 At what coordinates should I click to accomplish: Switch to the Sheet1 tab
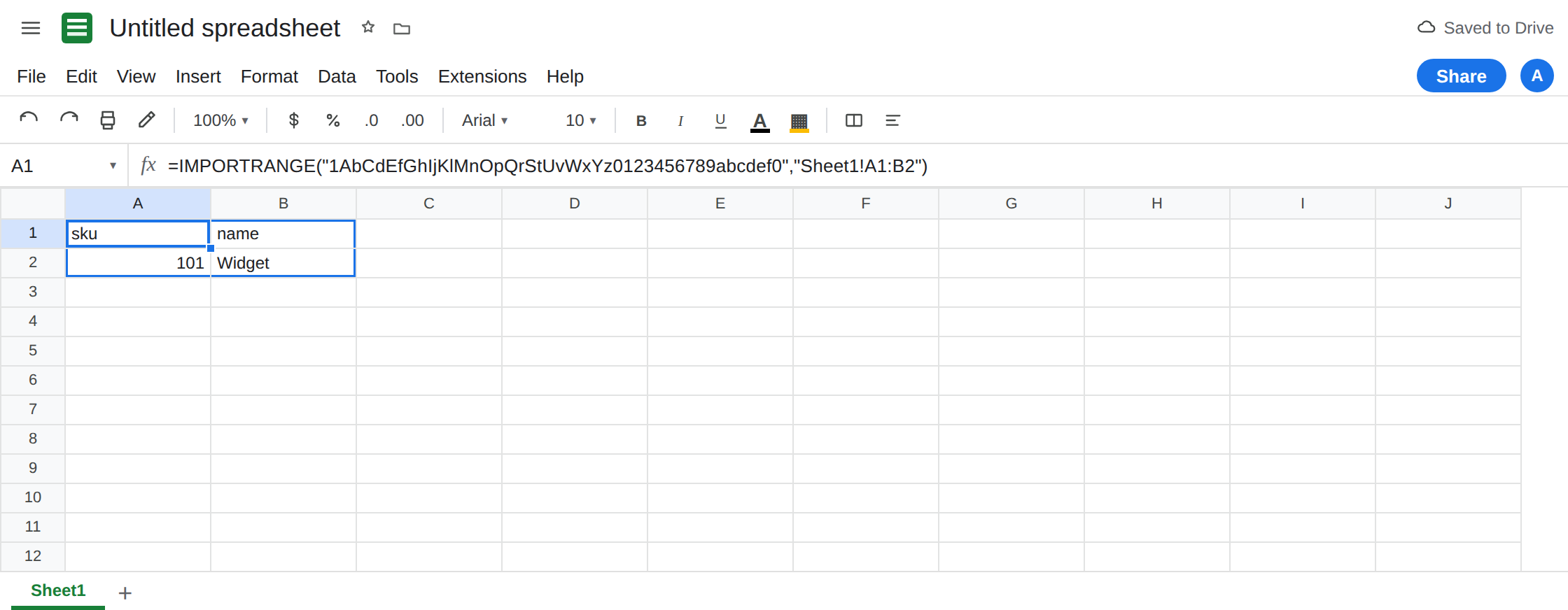coord(58,590)
